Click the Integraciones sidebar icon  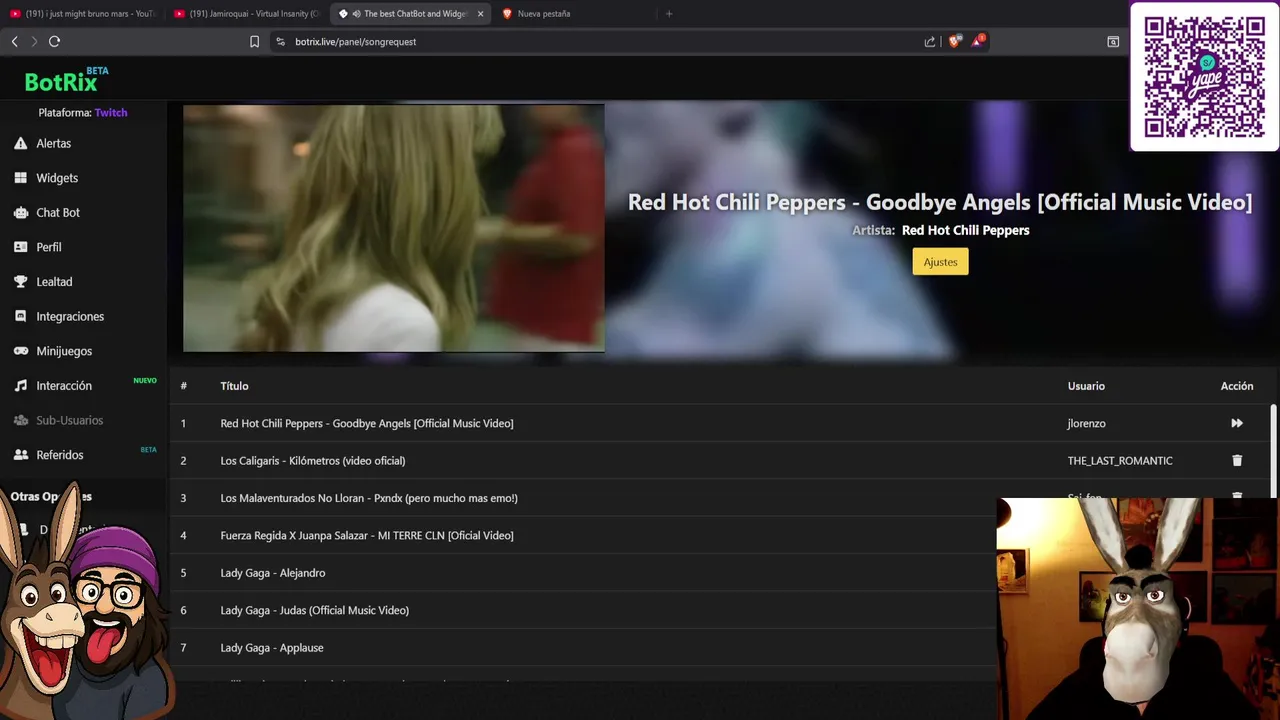click(x=20, y=316)
